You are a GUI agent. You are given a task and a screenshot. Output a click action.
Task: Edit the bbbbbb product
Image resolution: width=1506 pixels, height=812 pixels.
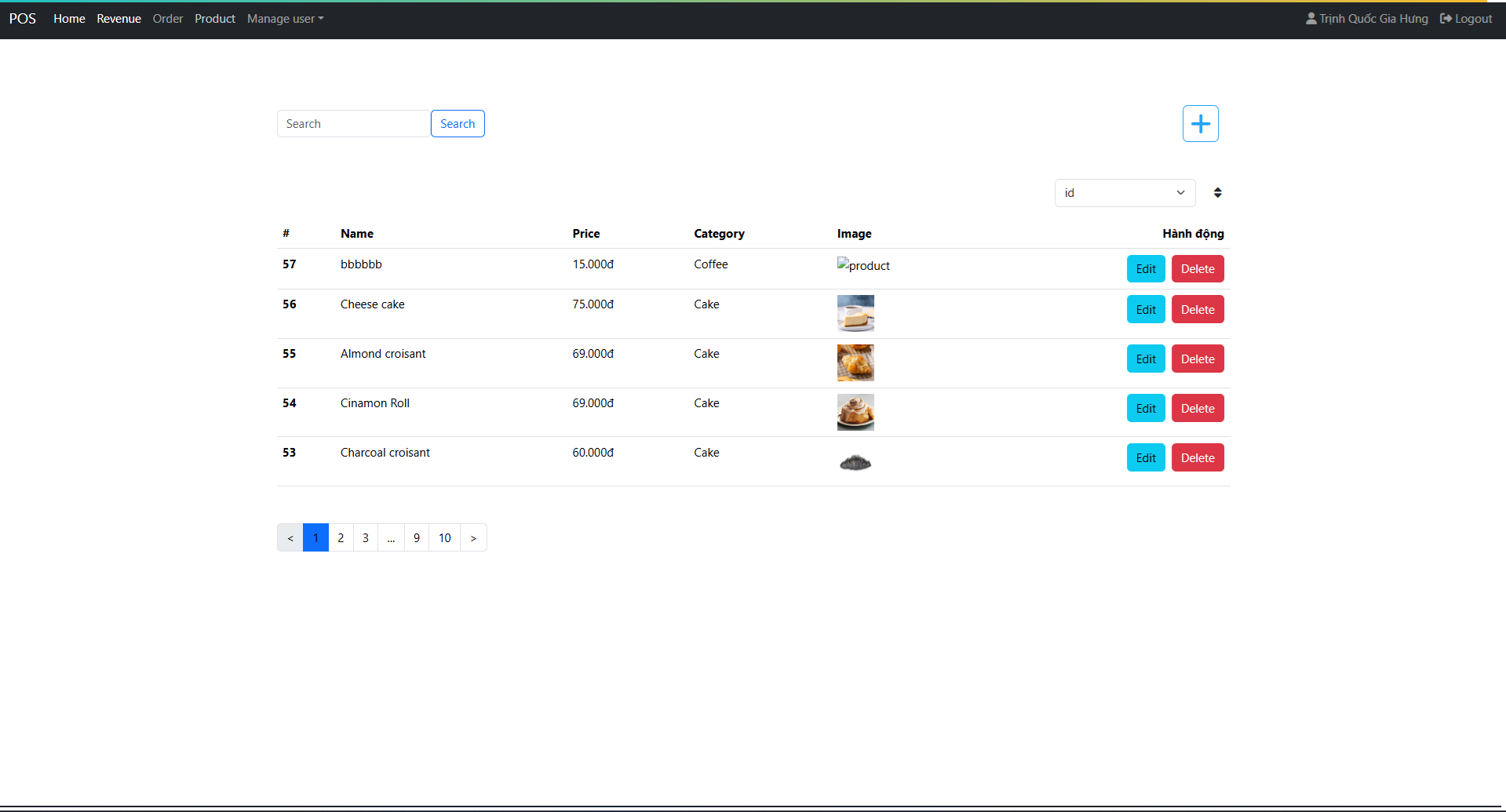(1145, 269)
